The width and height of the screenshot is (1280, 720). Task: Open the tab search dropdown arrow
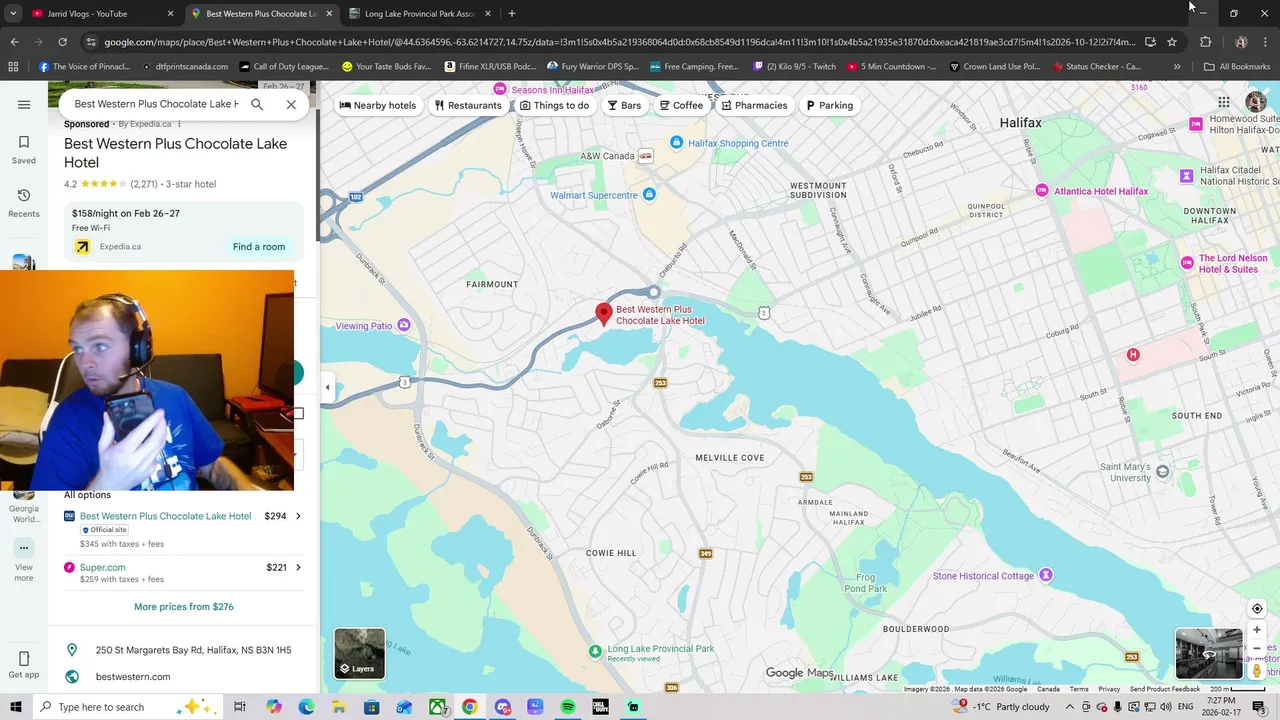13,14
